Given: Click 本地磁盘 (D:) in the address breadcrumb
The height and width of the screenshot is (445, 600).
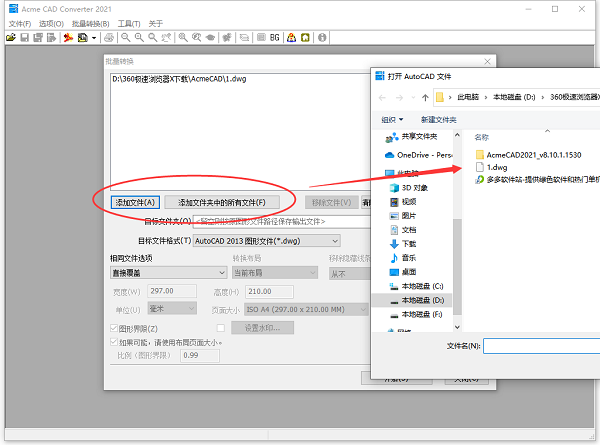Looking at the screenshot, I should (514, 97).
